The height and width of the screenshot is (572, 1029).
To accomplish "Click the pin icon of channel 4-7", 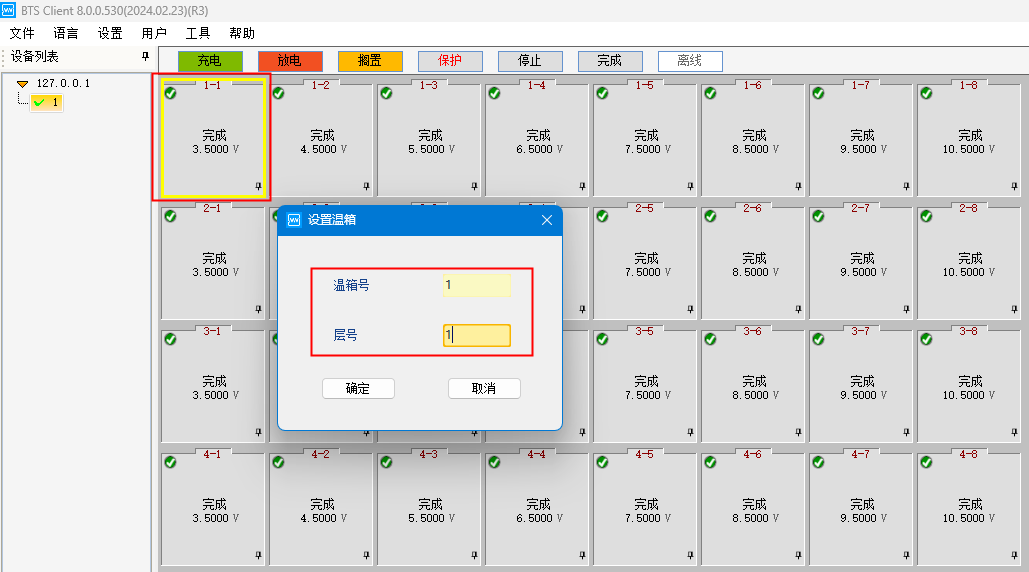I will tap(906, 555).
